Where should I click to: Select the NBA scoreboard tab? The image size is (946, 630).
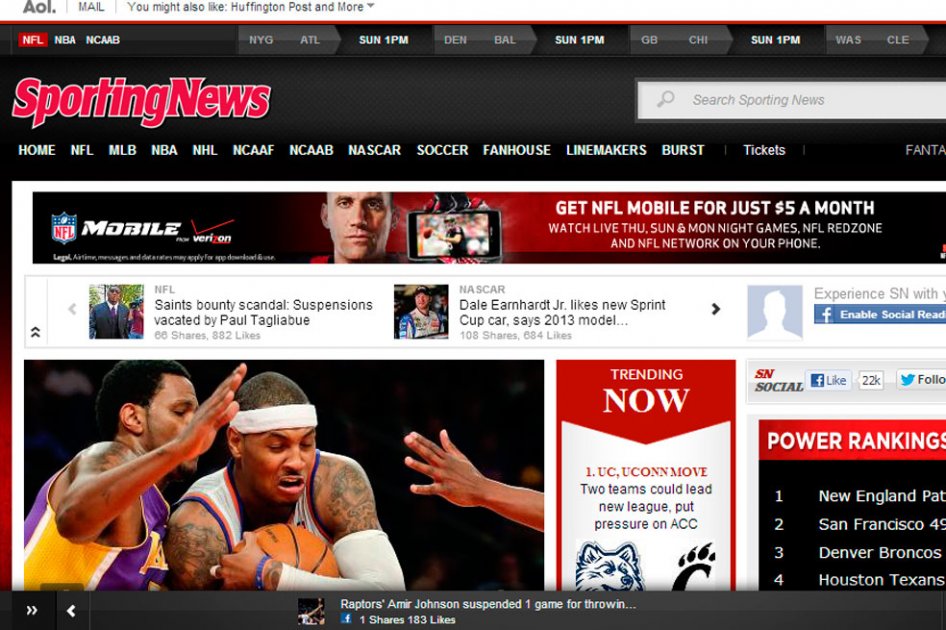65,40
